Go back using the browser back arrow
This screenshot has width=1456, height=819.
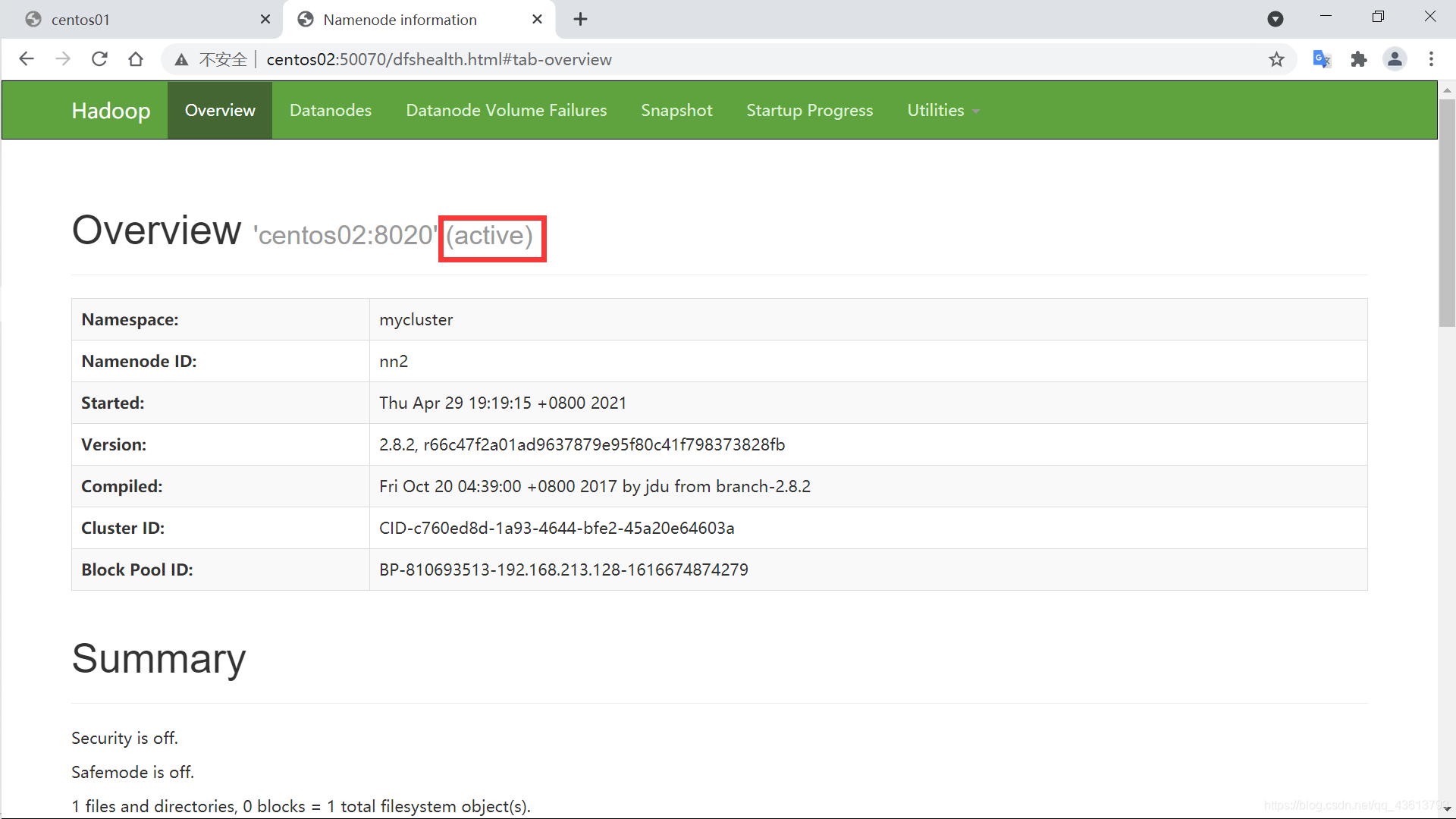pyautogui.click(x=27, y=59)
